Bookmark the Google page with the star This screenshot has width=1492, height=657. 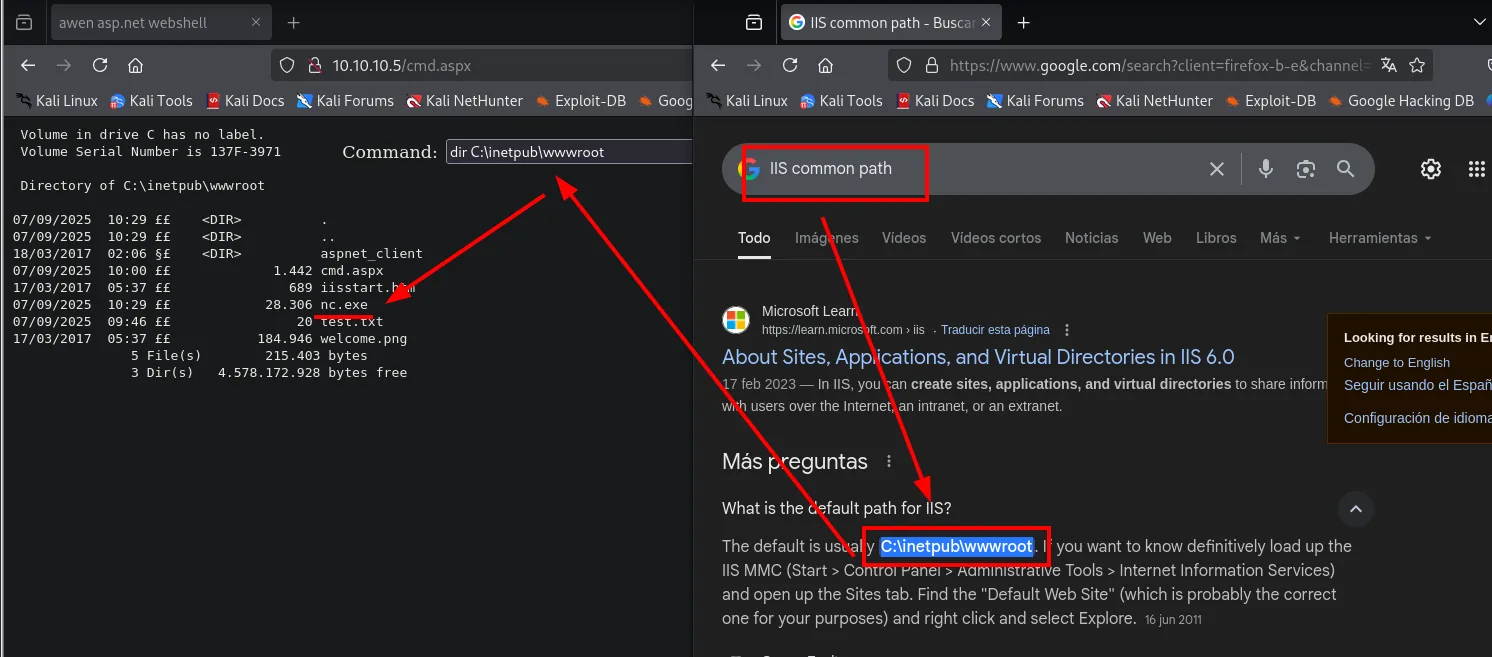(x=1417, y=65)
